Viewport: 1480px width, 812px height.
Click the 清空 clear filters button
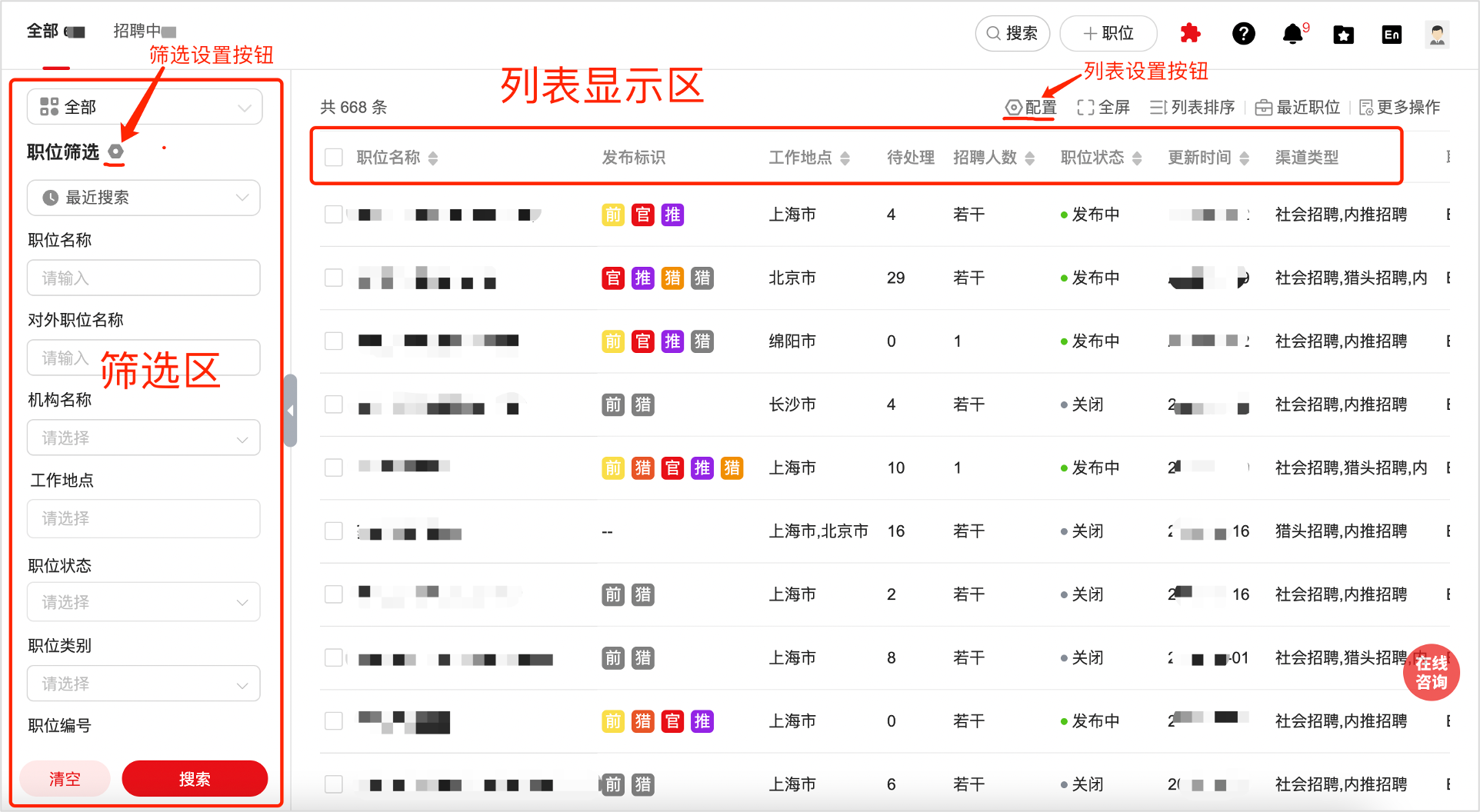pos(65,779)
